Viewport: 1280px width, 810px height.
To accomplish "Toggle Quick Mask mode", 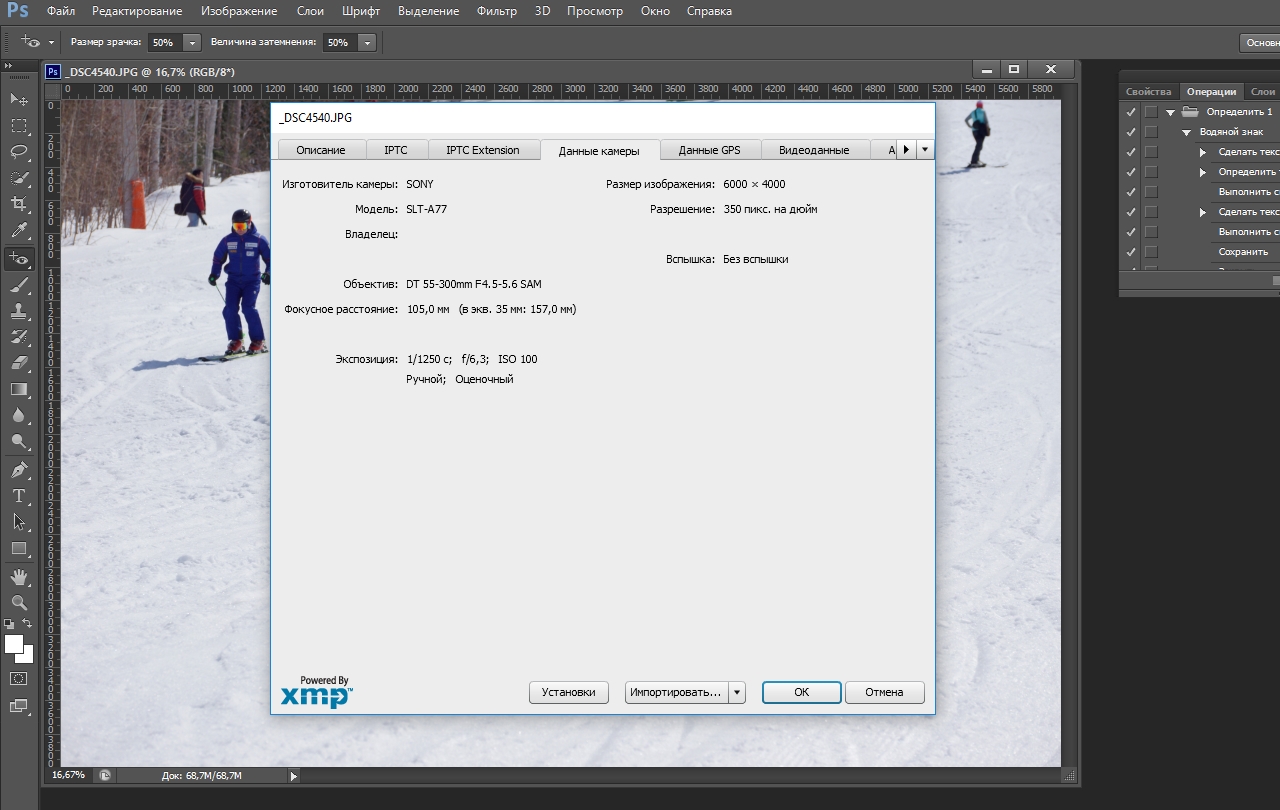I will pos(19,678).
